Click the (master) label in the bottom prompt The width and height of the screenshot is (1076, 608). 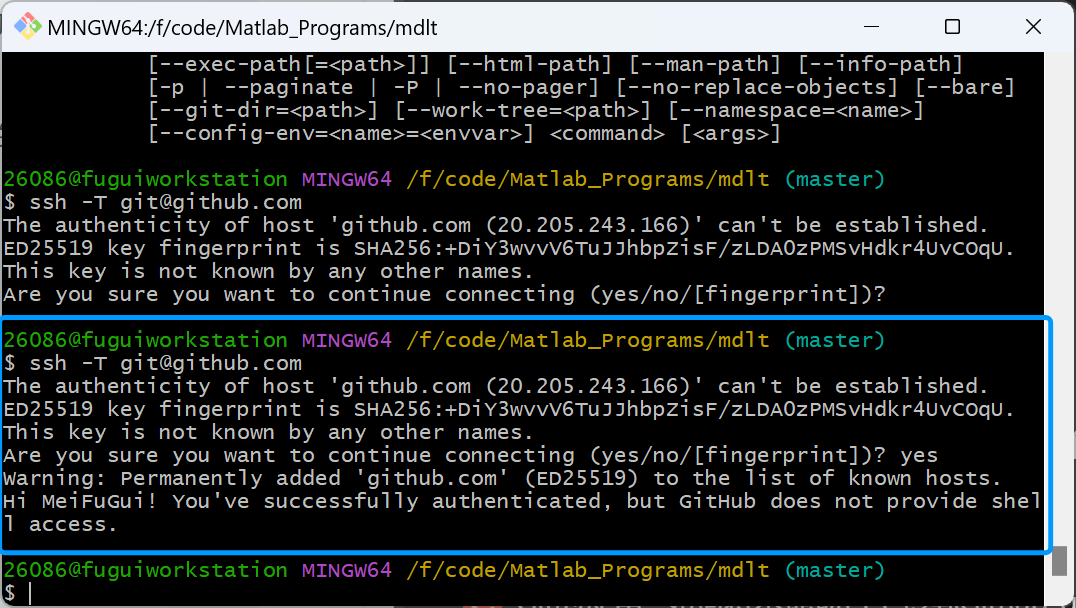pyautogui.click(x=835, y=571)
